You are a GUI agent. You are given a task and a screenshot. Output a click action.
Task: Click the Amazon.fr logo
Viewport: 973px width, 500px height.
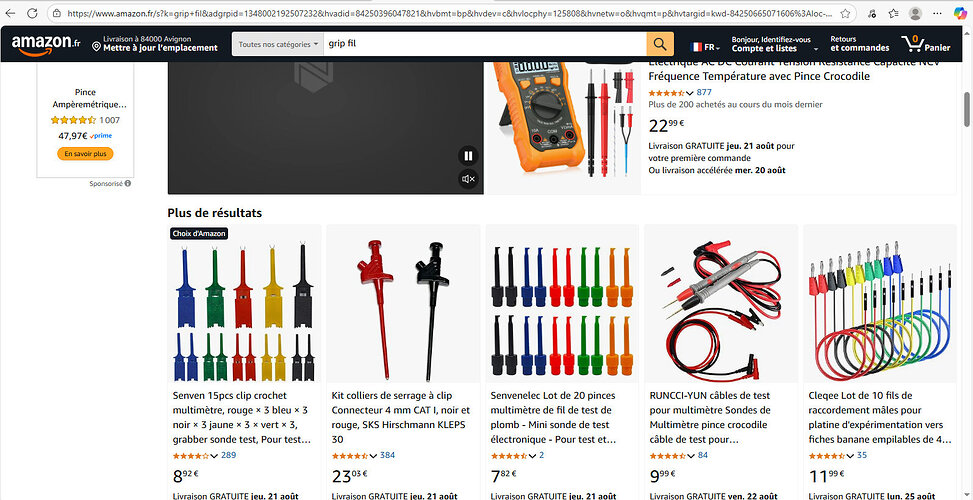[x=46, y=44]
